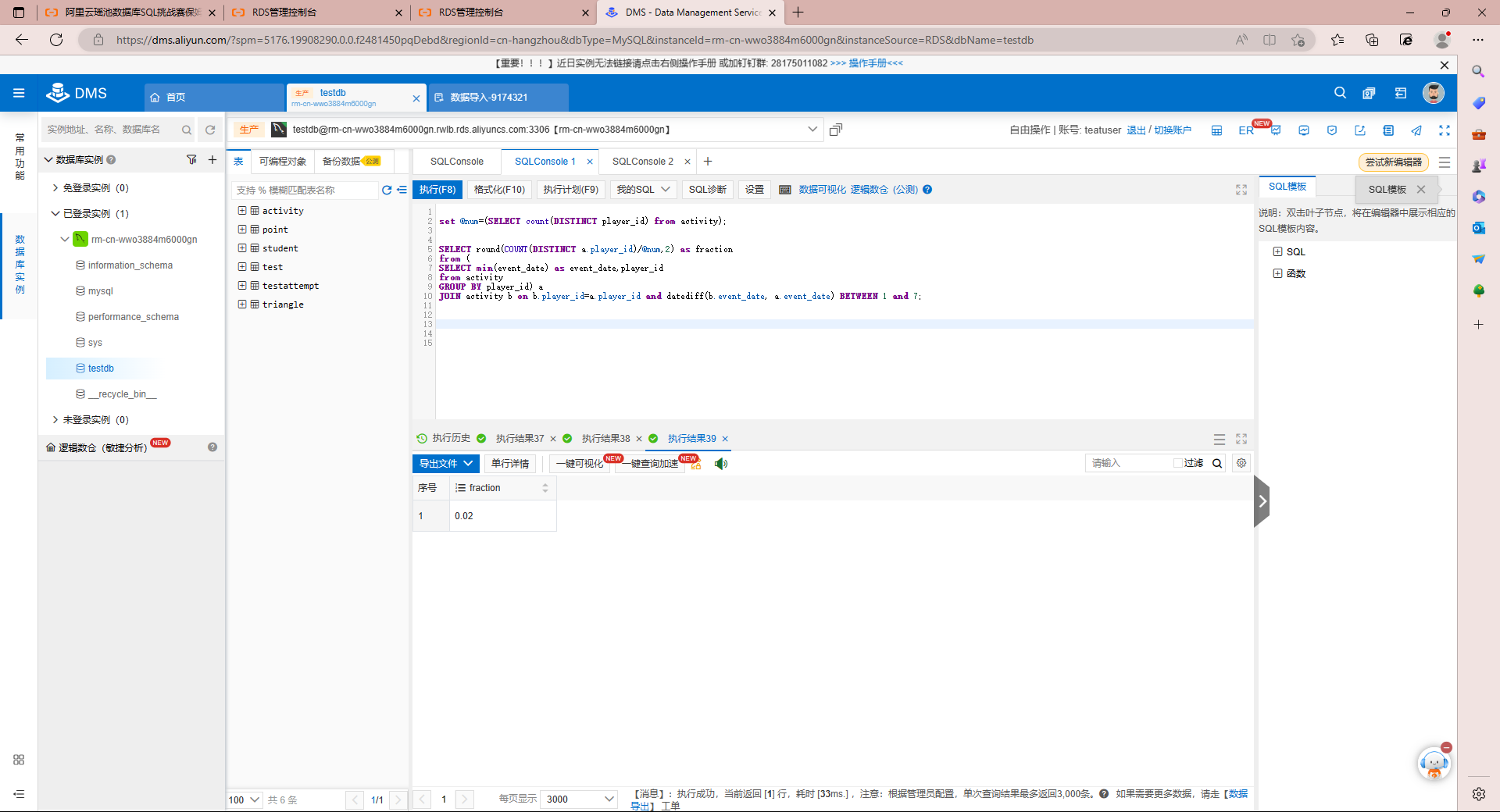Run the query with 执行(F8)
This screenshot has height=812, width=1500.
[x=437, y=190]
